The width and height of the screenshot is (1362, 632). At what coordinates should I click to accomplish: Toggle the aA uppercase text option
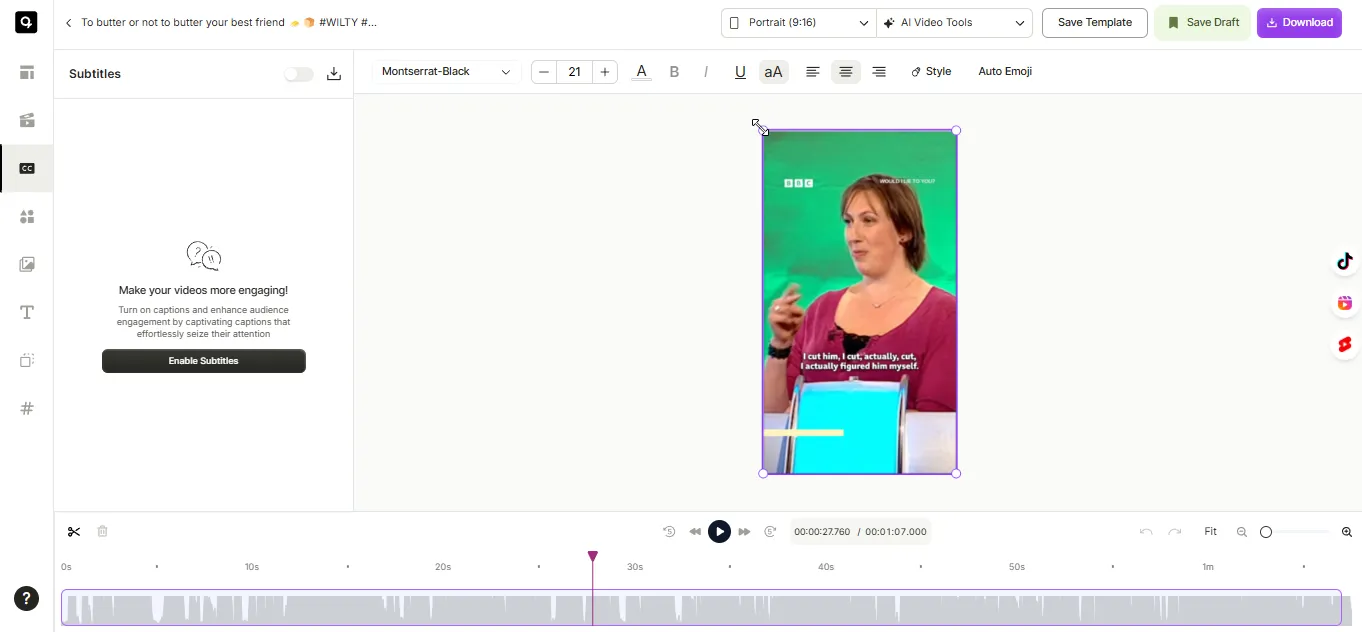pos(774,72)
